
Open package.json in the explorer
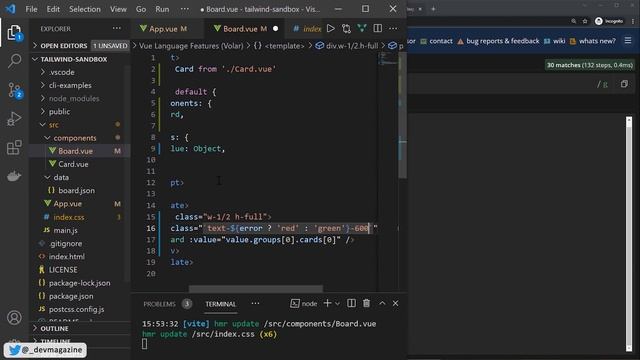[71, 296]
